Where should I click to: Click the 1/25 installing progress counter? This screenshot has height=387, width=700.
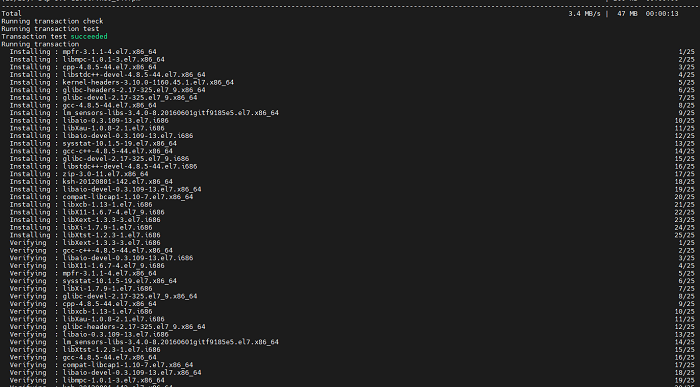(687, 52)
